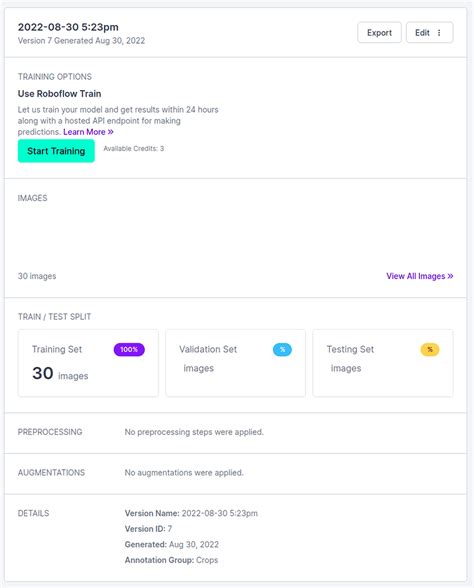Viewport: 474px width, 588px height.
Task: Select the Training Set card
Action: point(88,363)
